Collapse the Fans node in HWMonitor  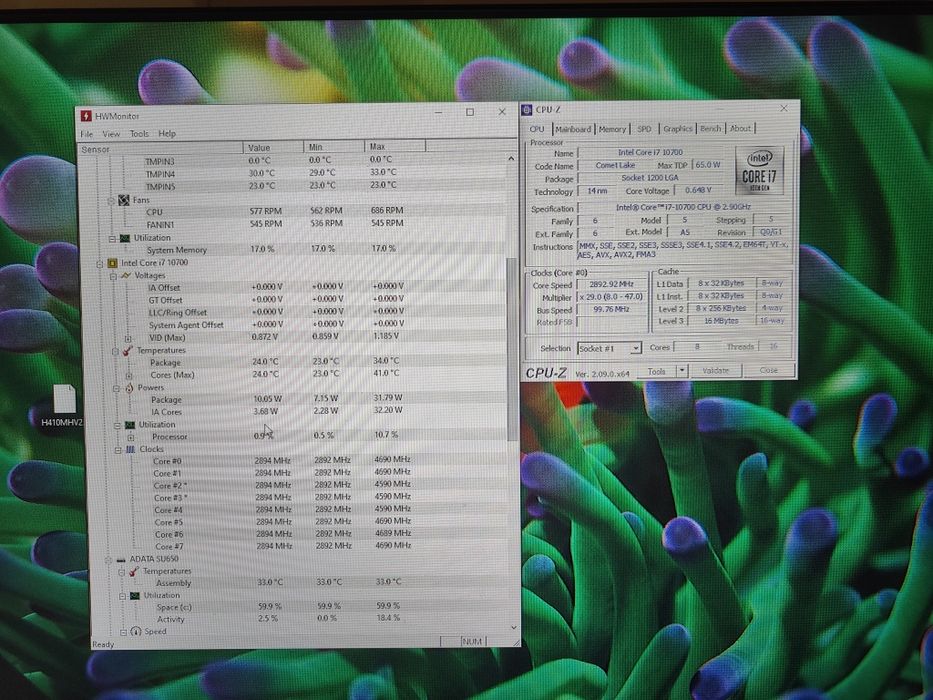[x=111, y=201]
